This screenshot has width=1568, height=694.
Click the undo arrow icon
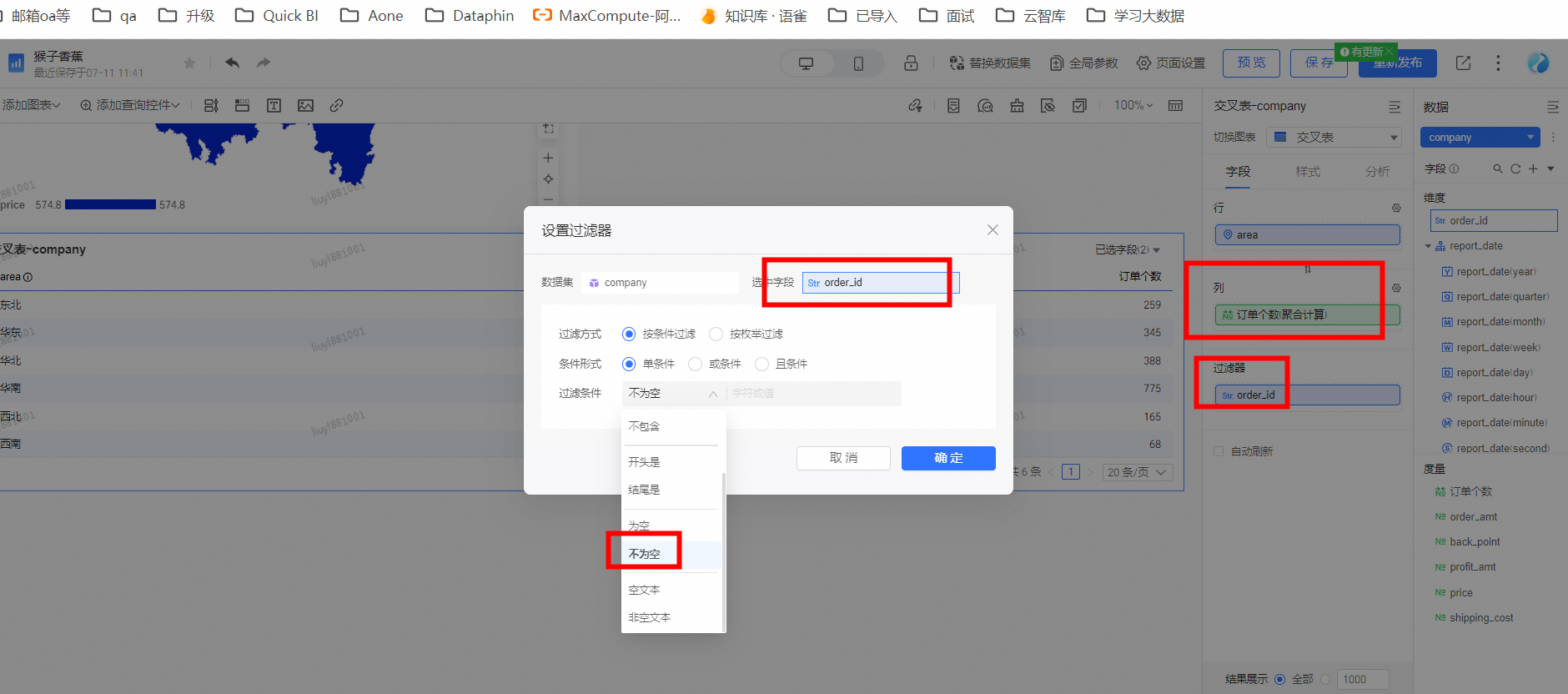(x=232, y=63)
